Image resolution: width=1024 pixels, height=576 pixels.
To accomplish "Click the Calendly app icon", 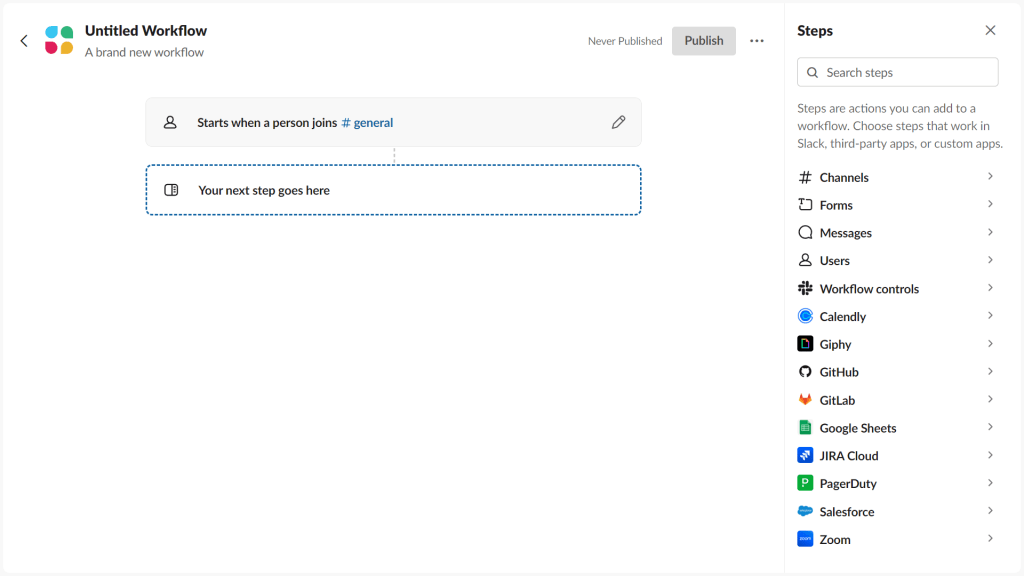I will click(806, 316).
